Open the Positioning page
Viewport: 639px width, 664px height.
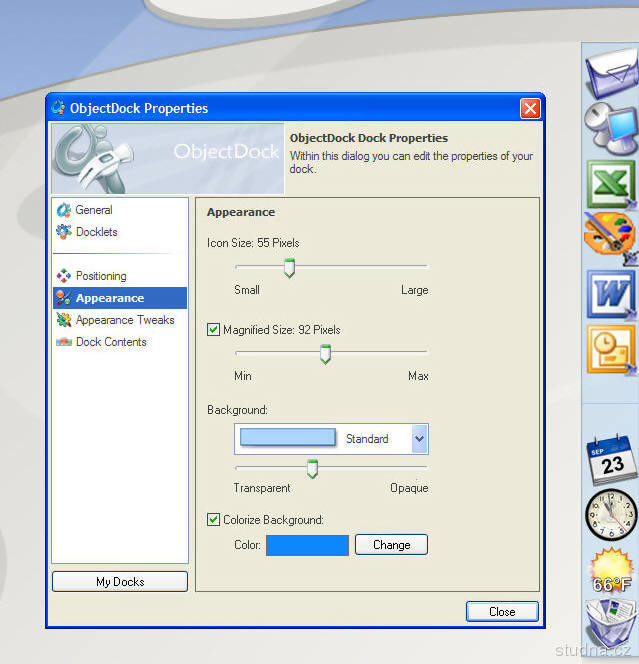(x=101, y=276)
